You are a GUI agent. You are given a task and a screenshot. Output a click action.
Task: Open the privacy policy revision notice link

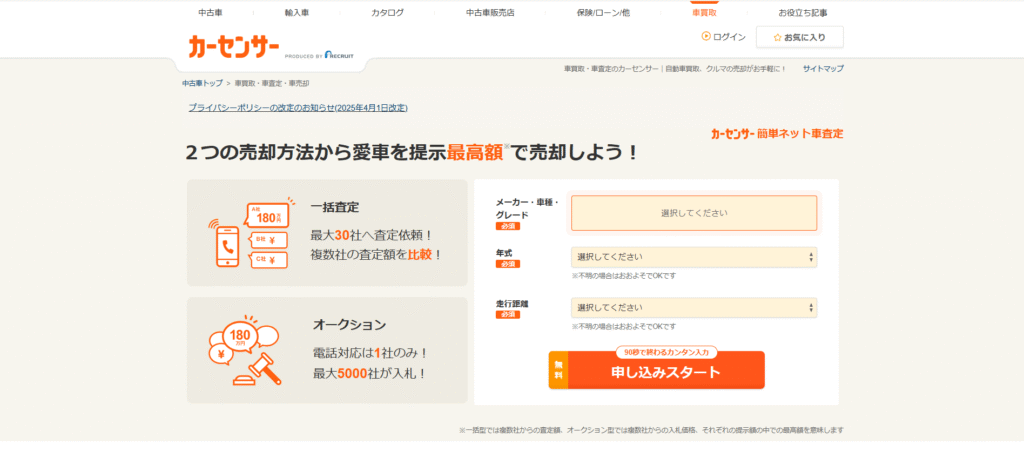[x=298, y=108]
